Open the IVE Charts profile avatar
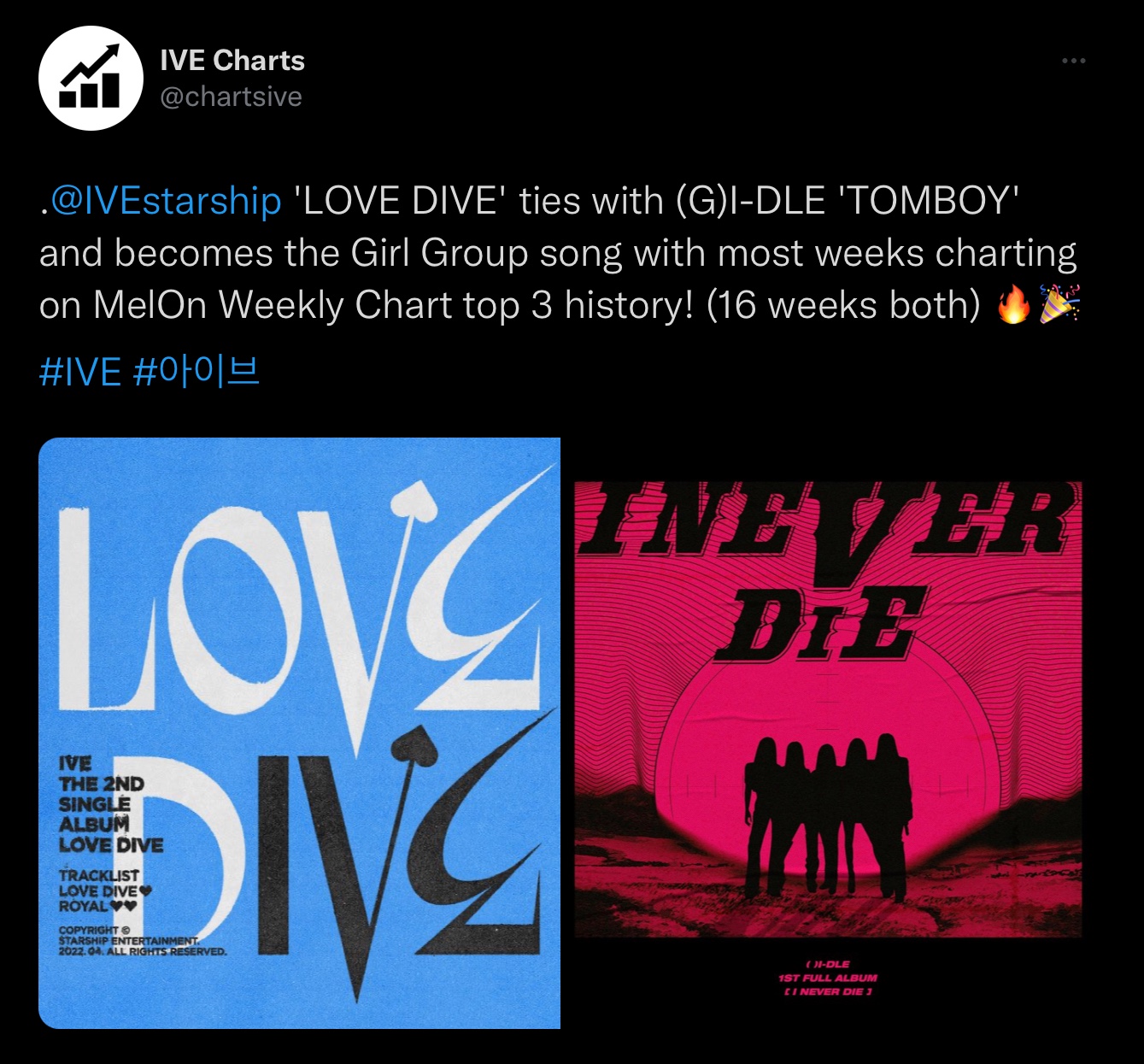The height and width of the screenshot is (1064, 1144). click(91, 78)
